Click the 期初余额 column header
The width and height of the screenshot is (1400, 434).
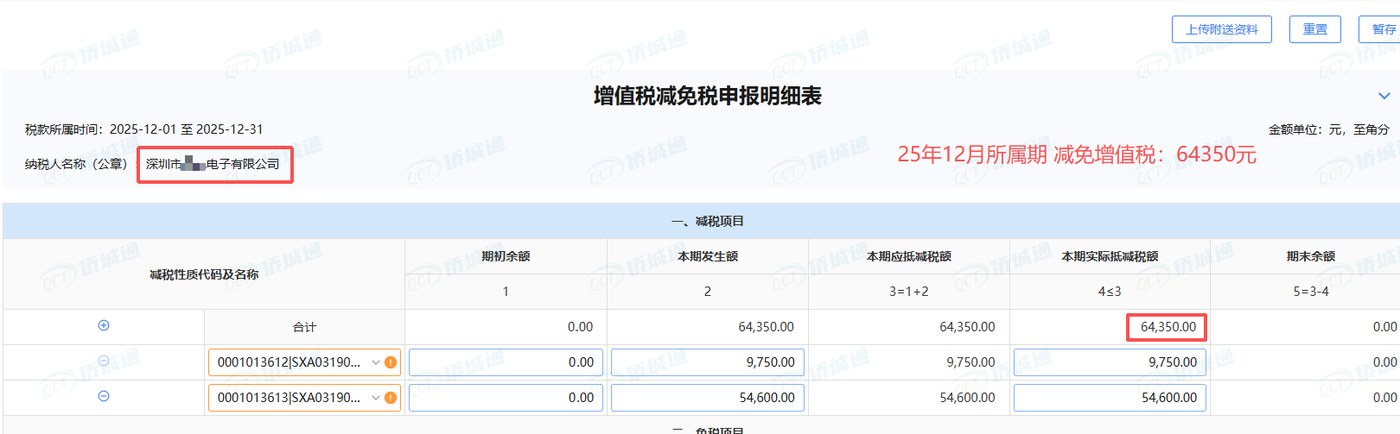coord(505,256)
